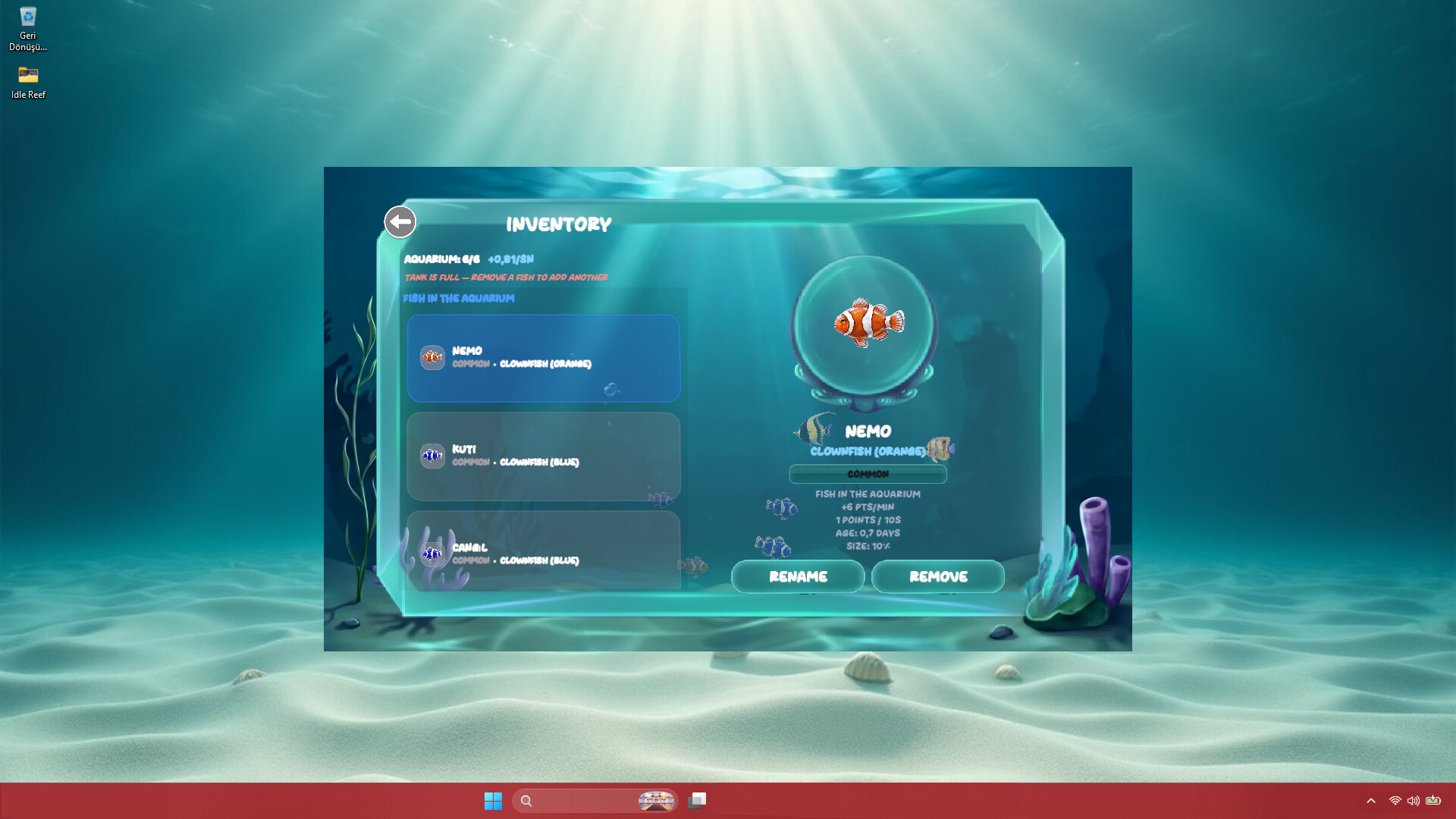Image resolution: width=1456 pixels, height=819 pixels.
Task: Click Kuti's blue clownfish thumbnail icon
Action: [432, 456]
